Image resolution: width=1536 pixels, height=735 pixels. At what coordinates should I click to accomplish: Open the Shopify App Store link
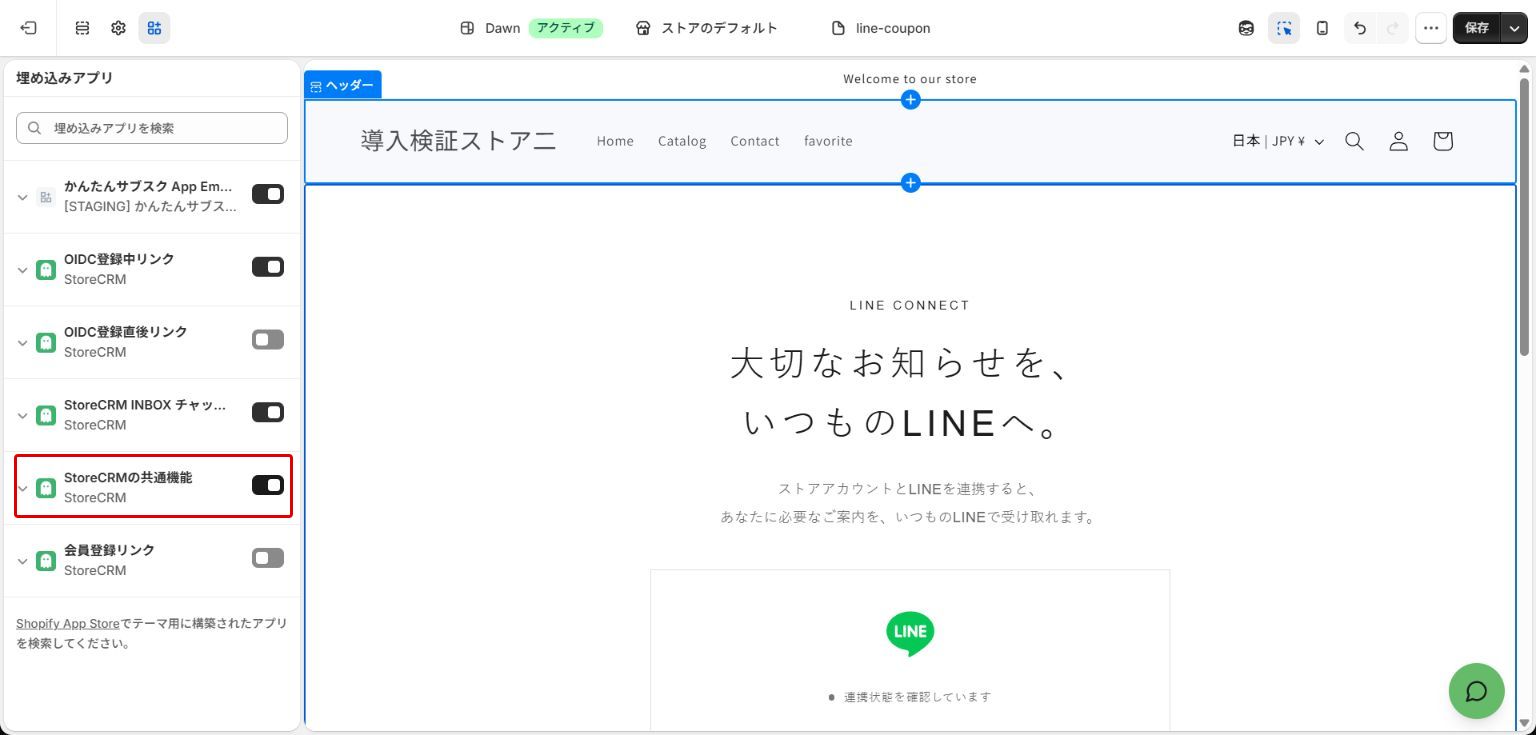68,623
